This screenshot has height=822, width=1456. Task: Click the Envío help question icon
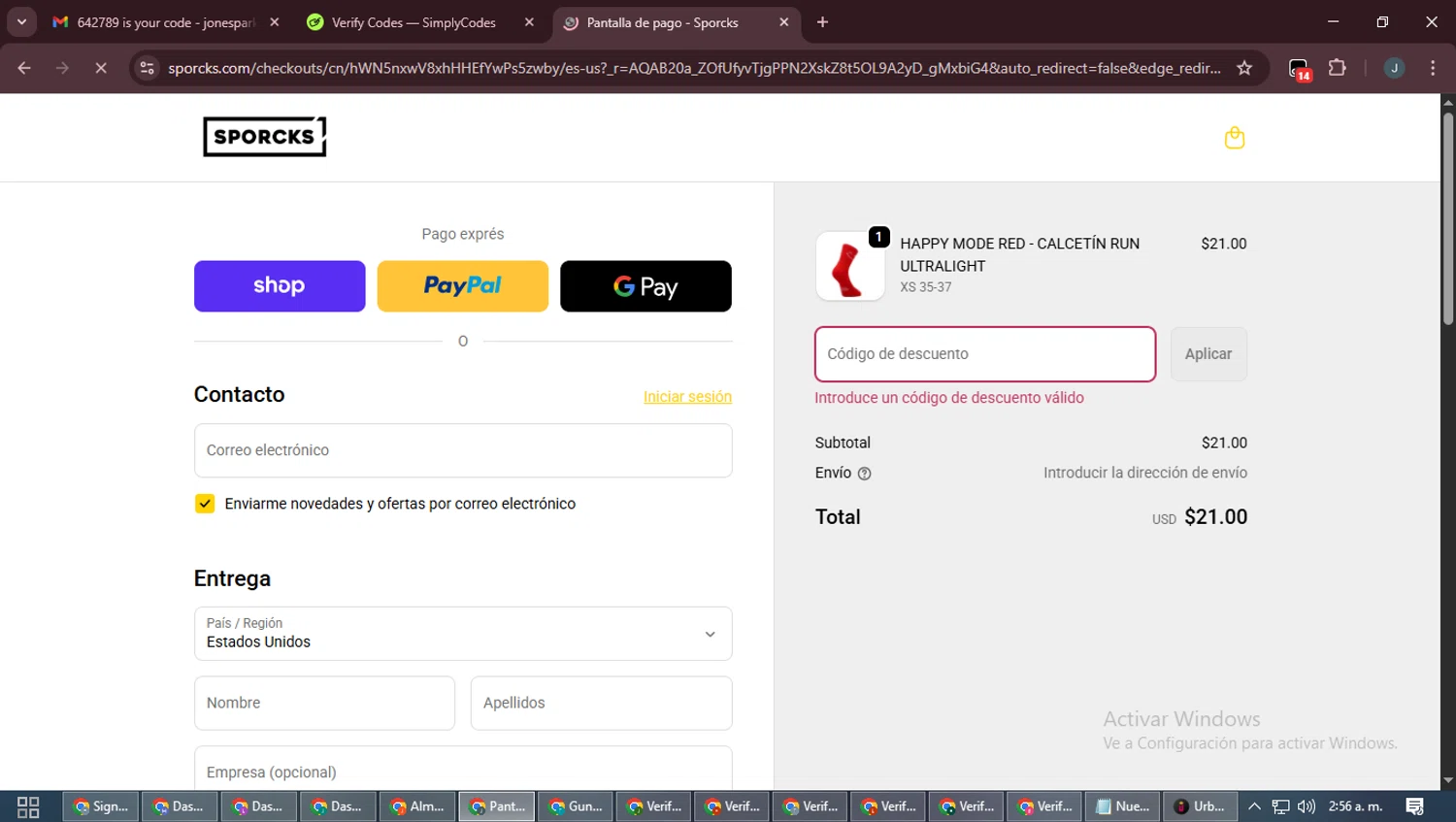pyautogui.click(x=864, y=474)
